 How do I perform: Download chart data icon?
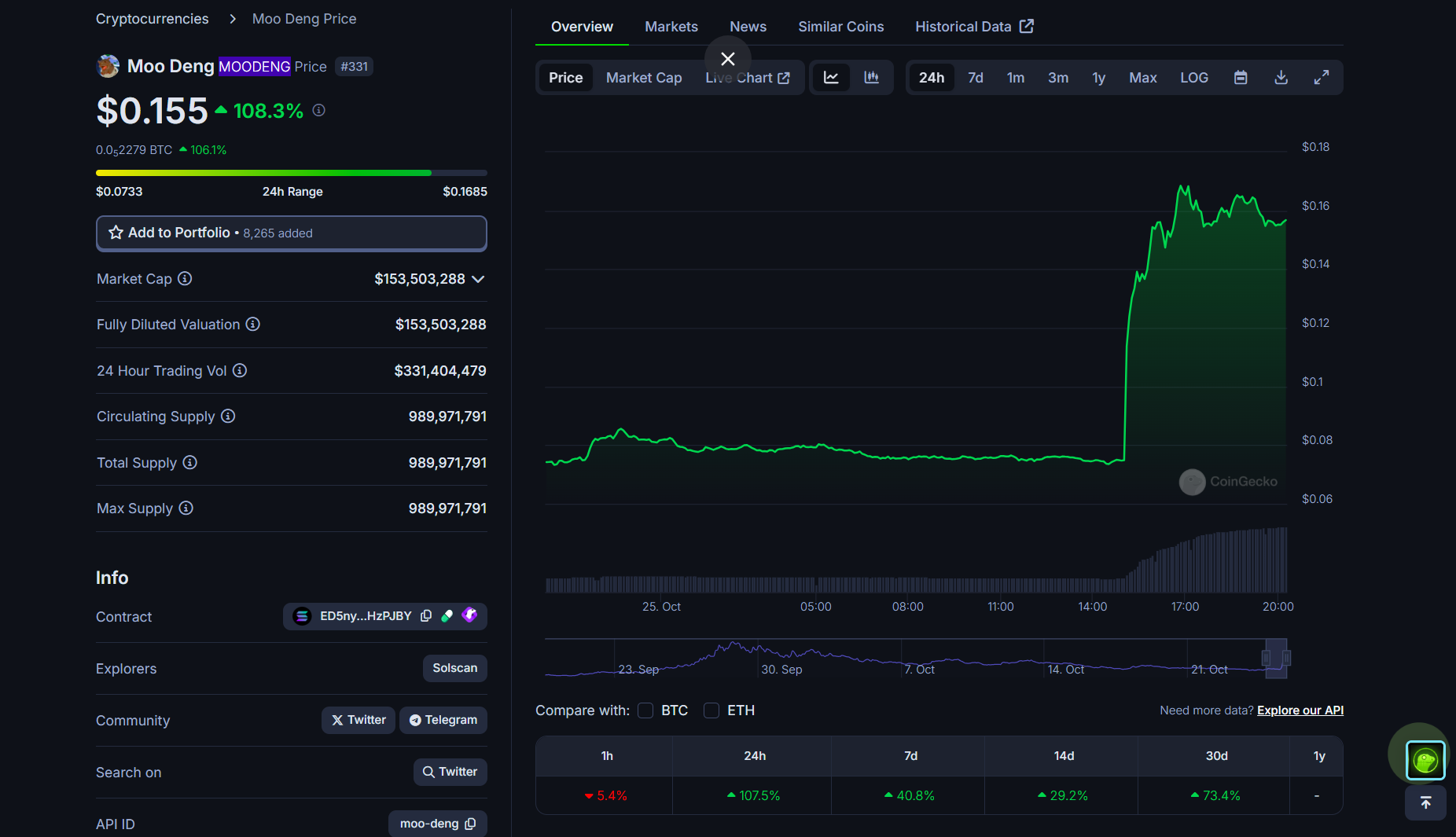(x=1281, y=77)
